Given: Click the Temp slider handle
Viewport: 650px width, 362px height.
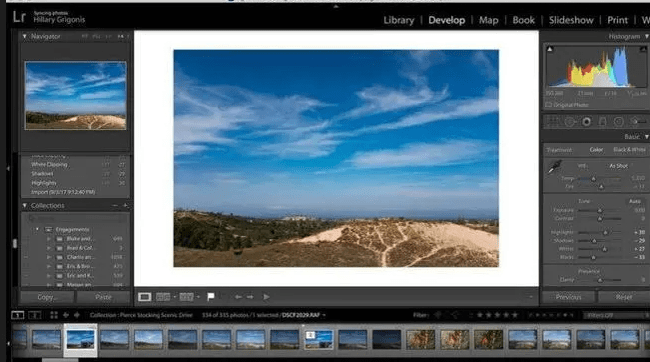Looking at the screenshot, I should click(593, 179).
